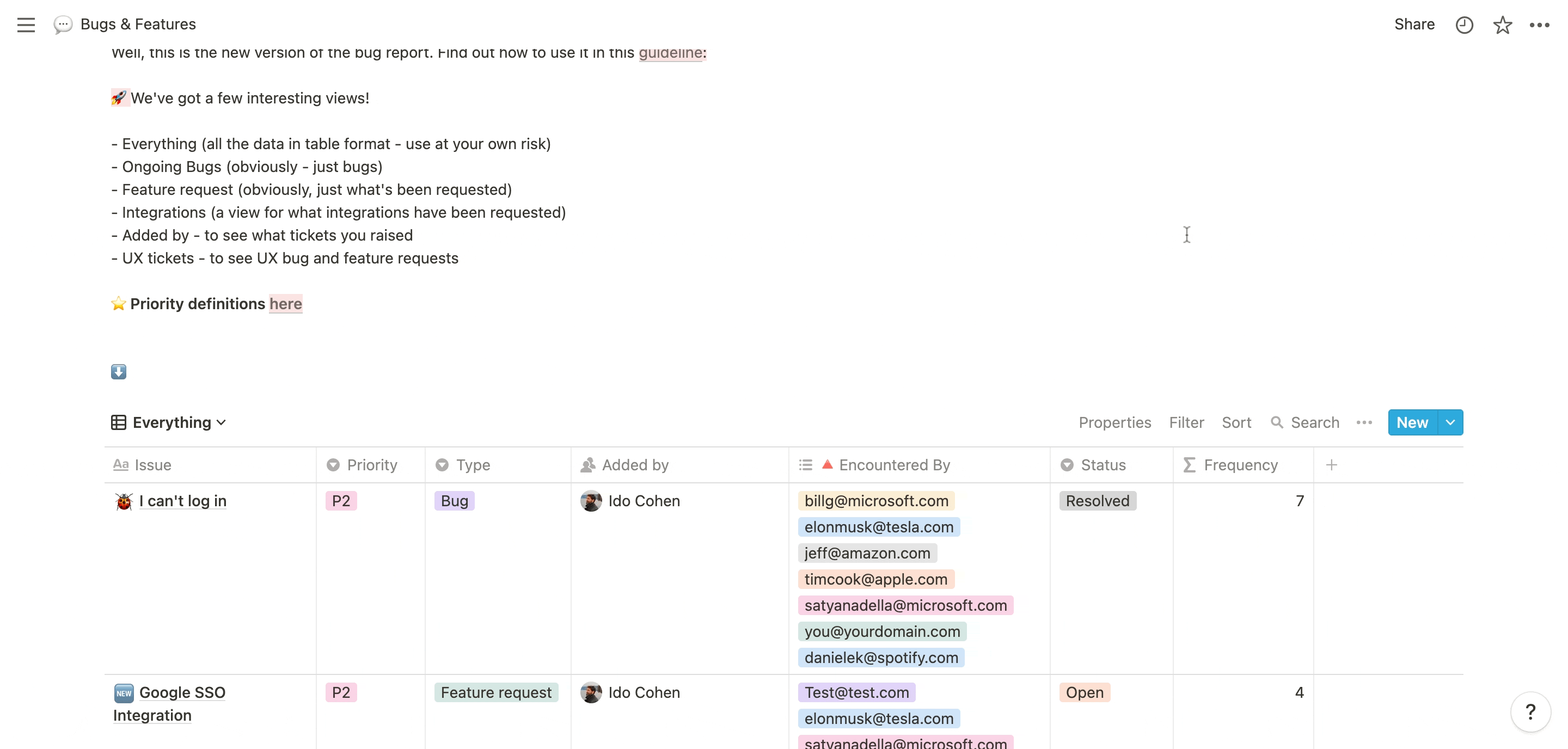
Task: Open the I can't log in issue
Action: tap(182, 501)
